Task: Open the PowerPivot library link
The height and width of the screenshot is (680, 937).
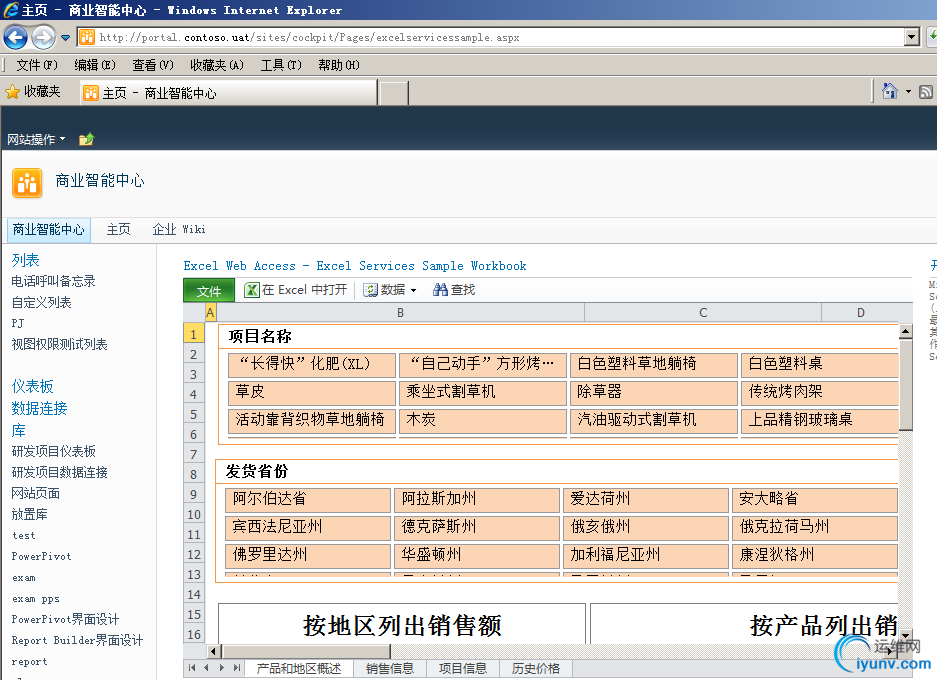Action: pos(41,556)
